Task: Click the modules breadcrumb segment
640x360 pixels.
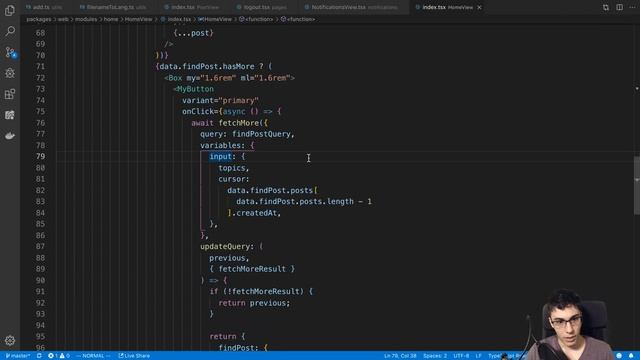Action: pyautogui.click(x=86, y=19)
